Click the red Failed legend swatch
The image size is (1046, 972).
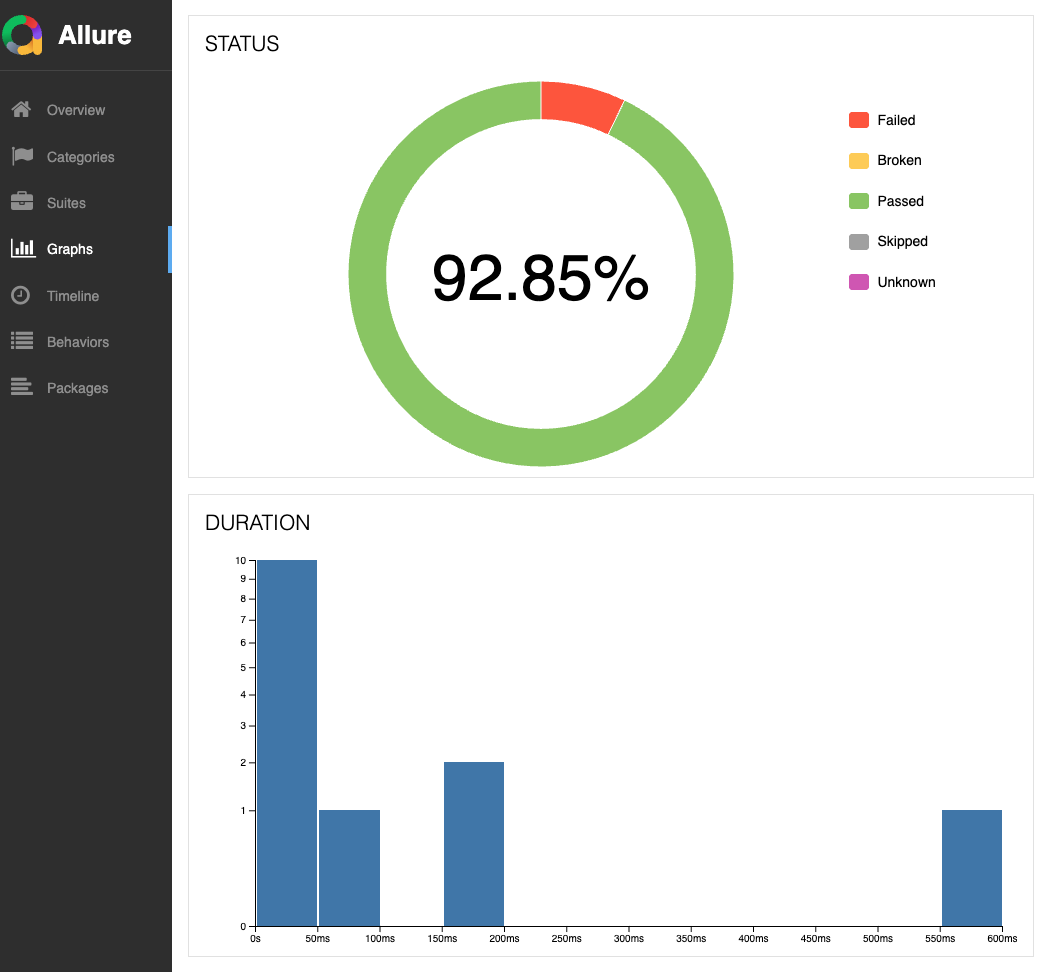[858, 120]
